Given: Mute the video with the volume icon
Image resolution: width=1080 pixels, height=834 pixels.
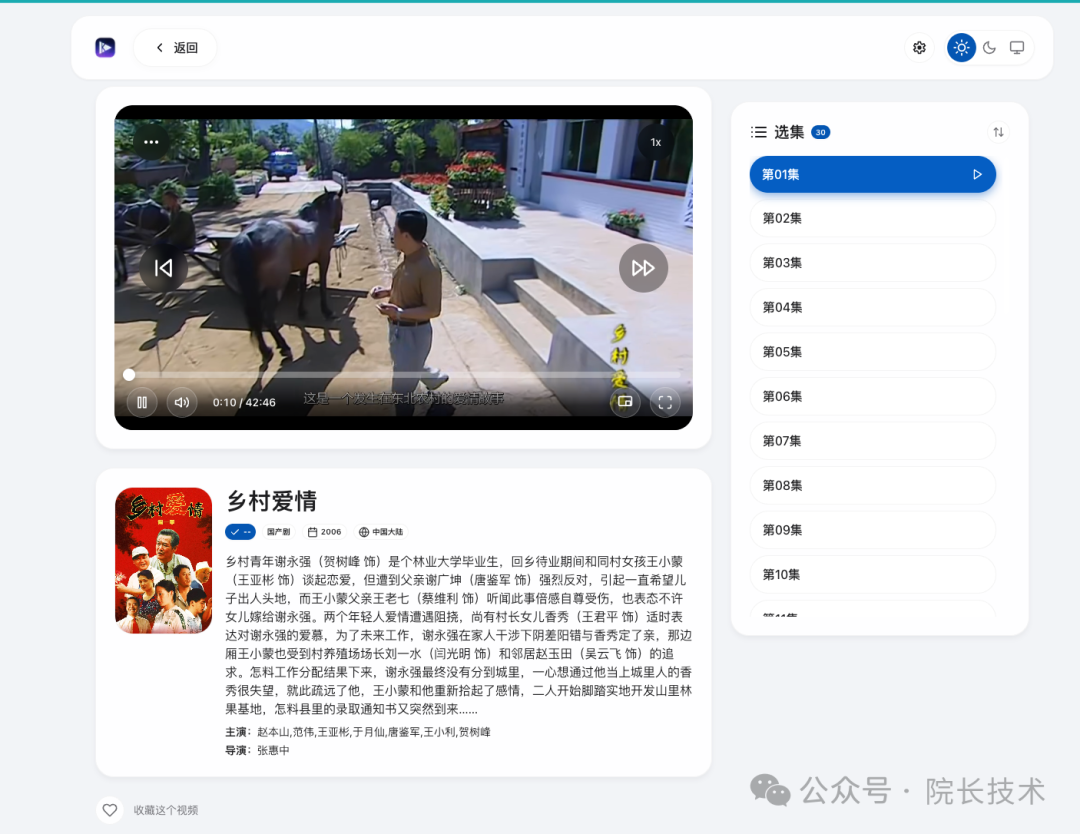Looking at the screenshot, I should (181, 402).
